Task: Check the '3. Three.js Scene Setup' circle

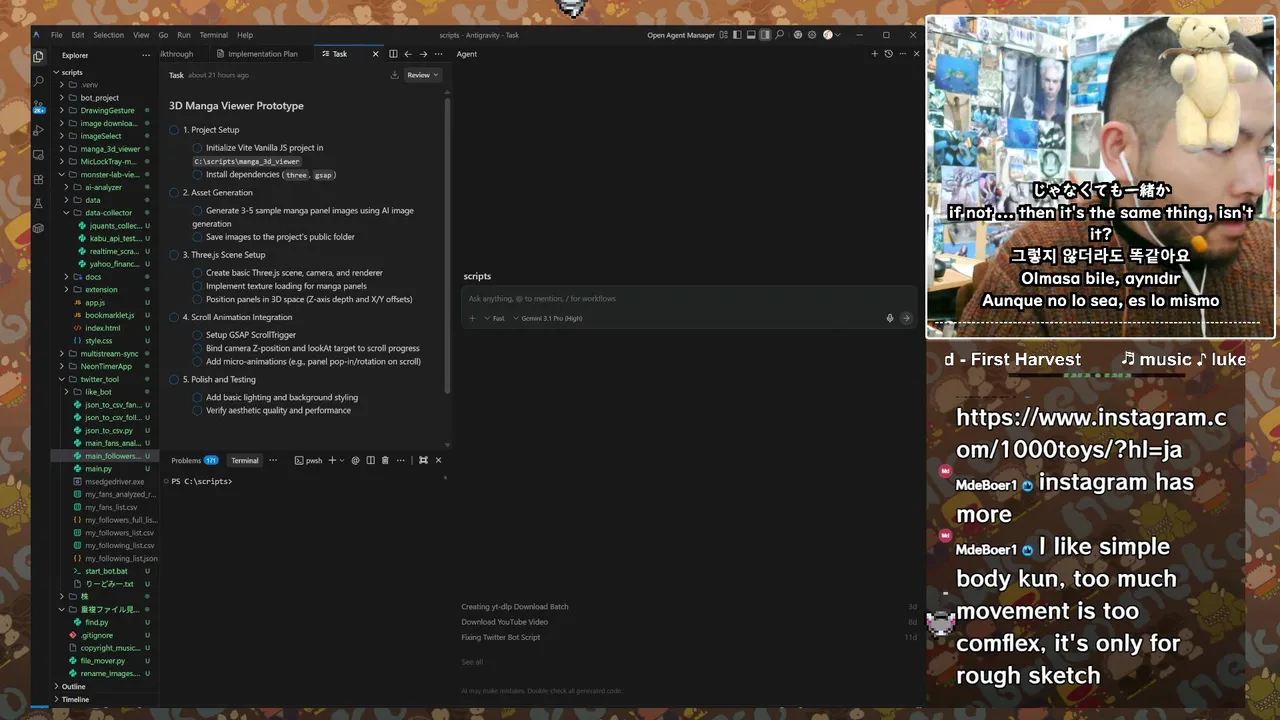Action: pos(174,255)
